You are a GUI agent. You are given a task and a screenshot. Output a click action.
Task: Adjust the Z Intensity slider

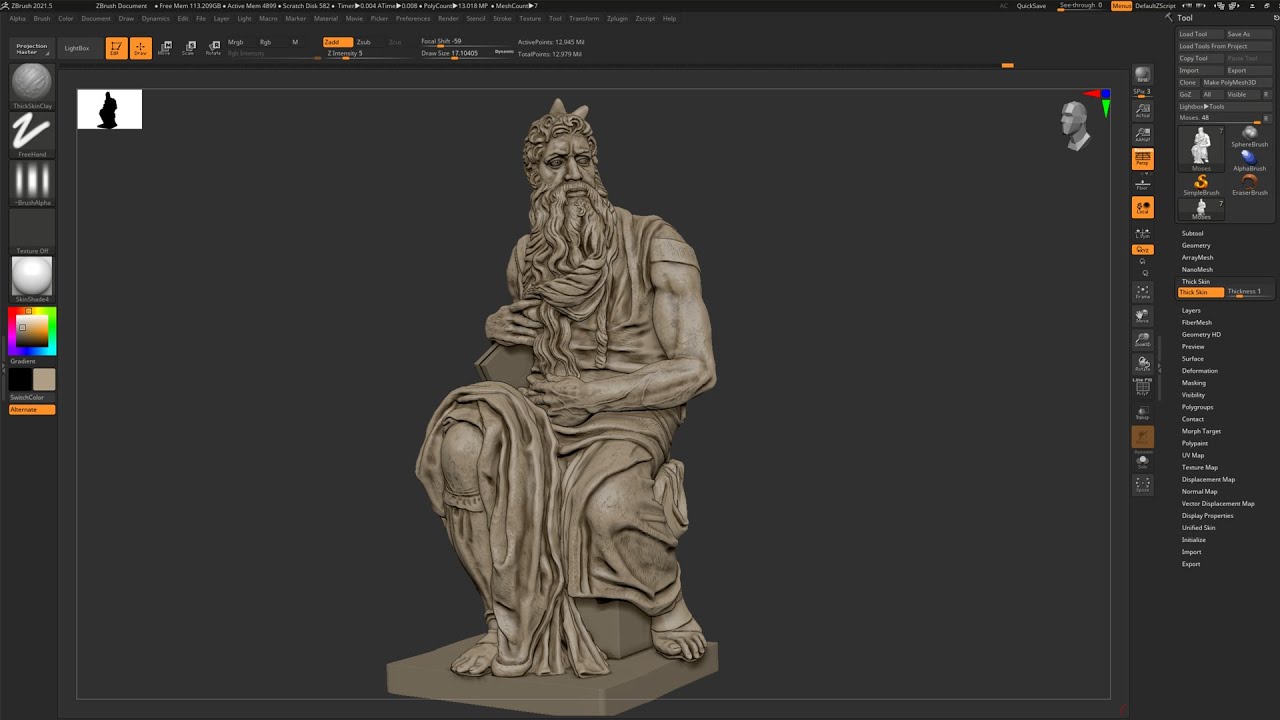[369, 54]
